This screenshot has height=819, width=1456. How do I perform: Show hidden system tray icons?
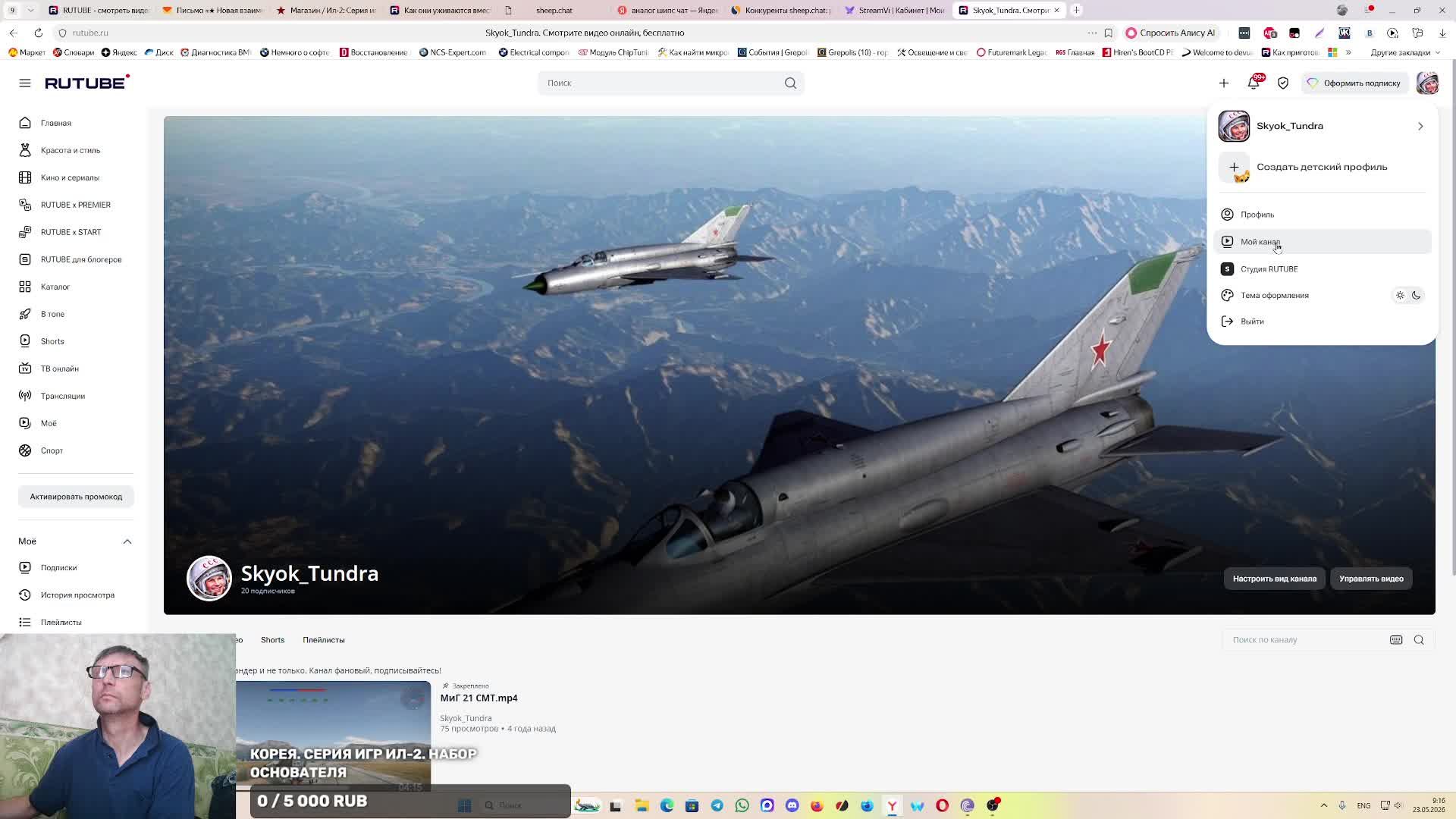point(1324,805)
